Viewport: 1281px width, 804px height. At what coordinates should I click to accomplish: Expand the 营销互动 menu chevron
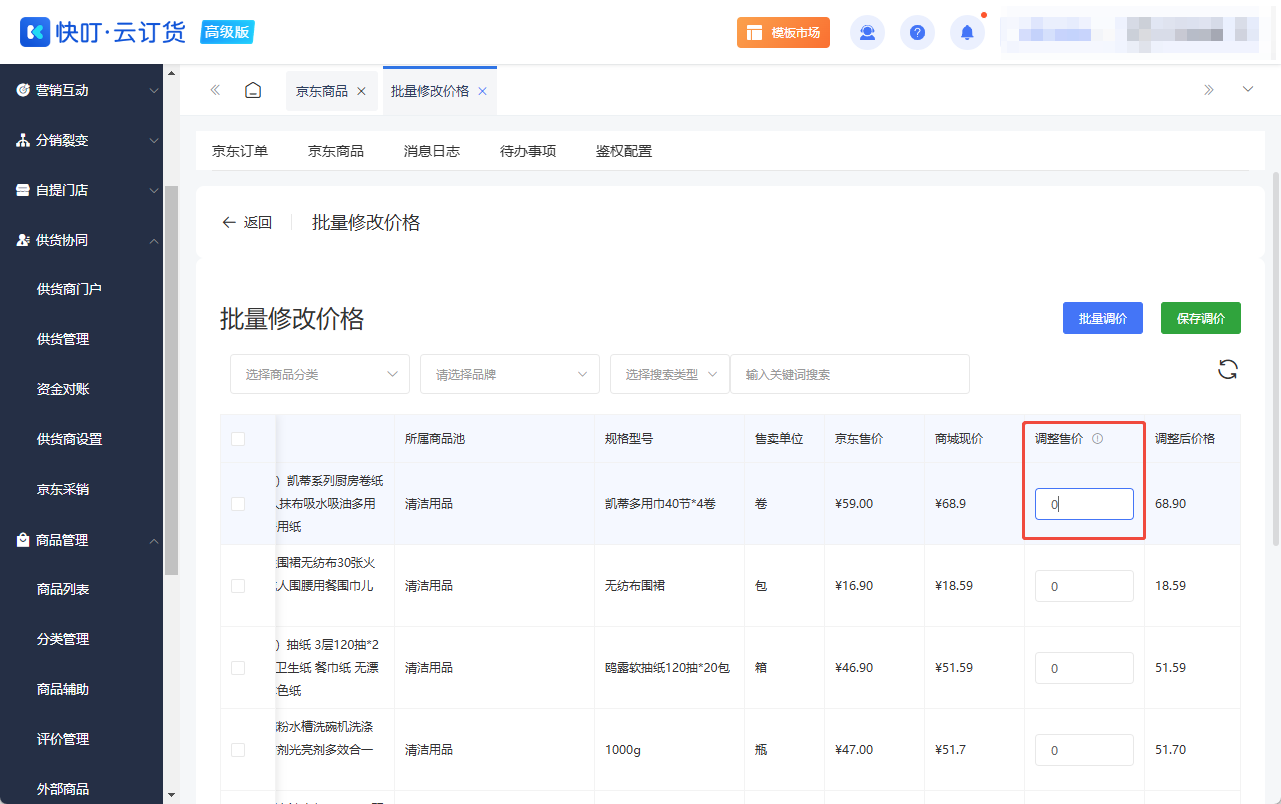pos(154,90)
